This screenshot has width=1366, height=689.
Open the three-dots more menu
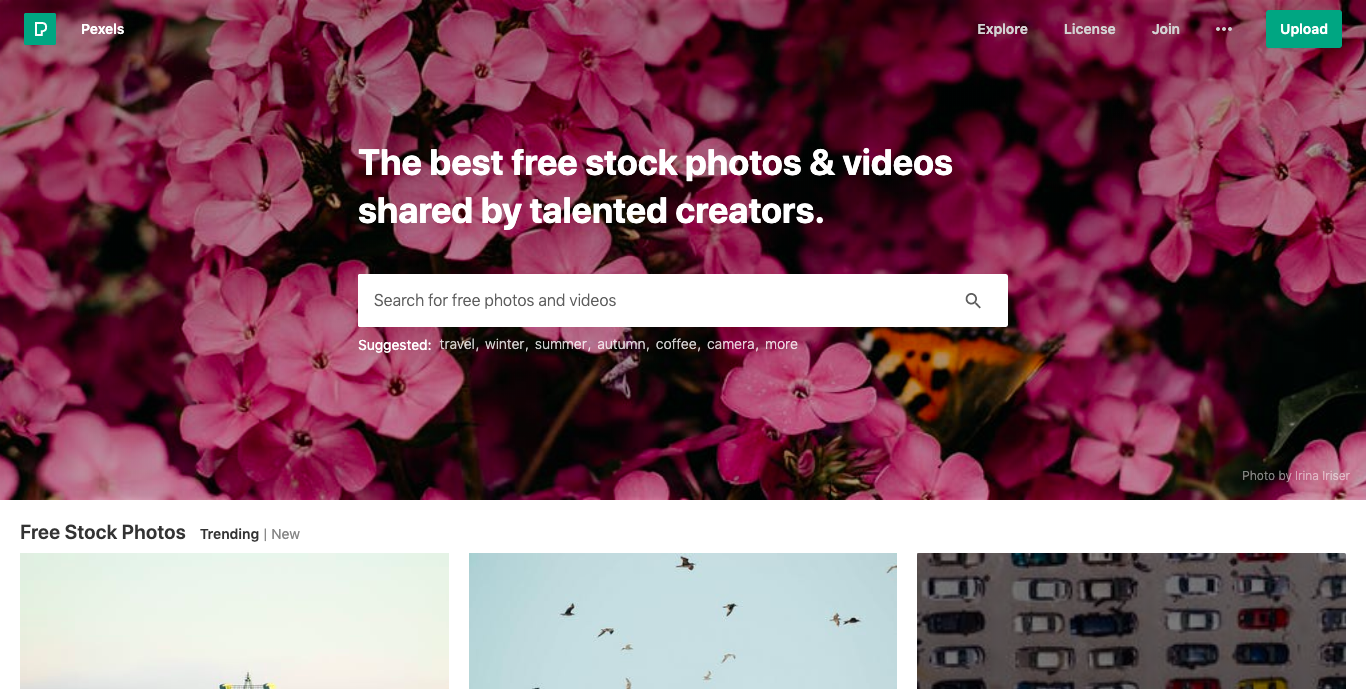click(1223, 29)
